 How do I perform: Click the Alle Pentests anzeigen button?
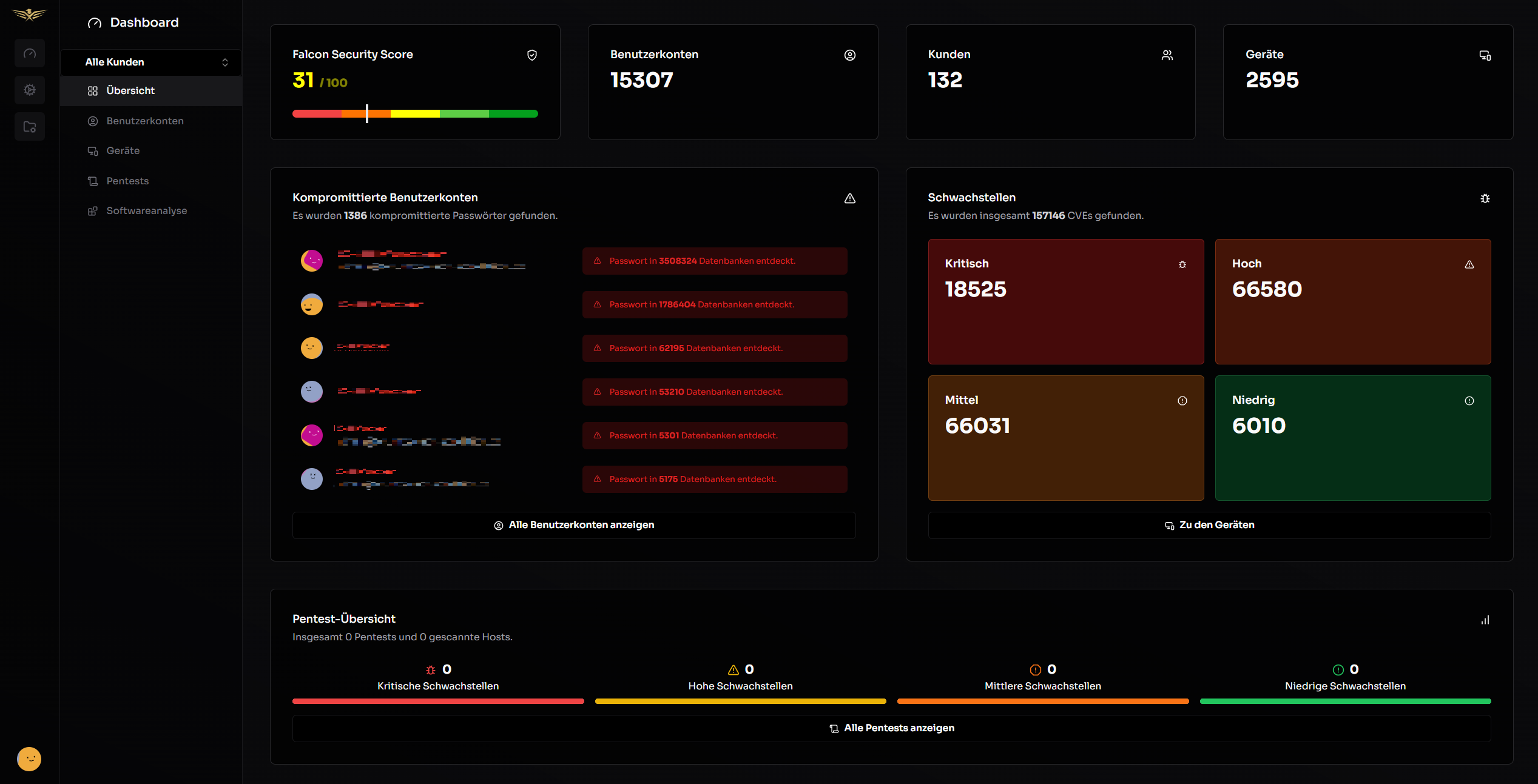pos(892,728)
